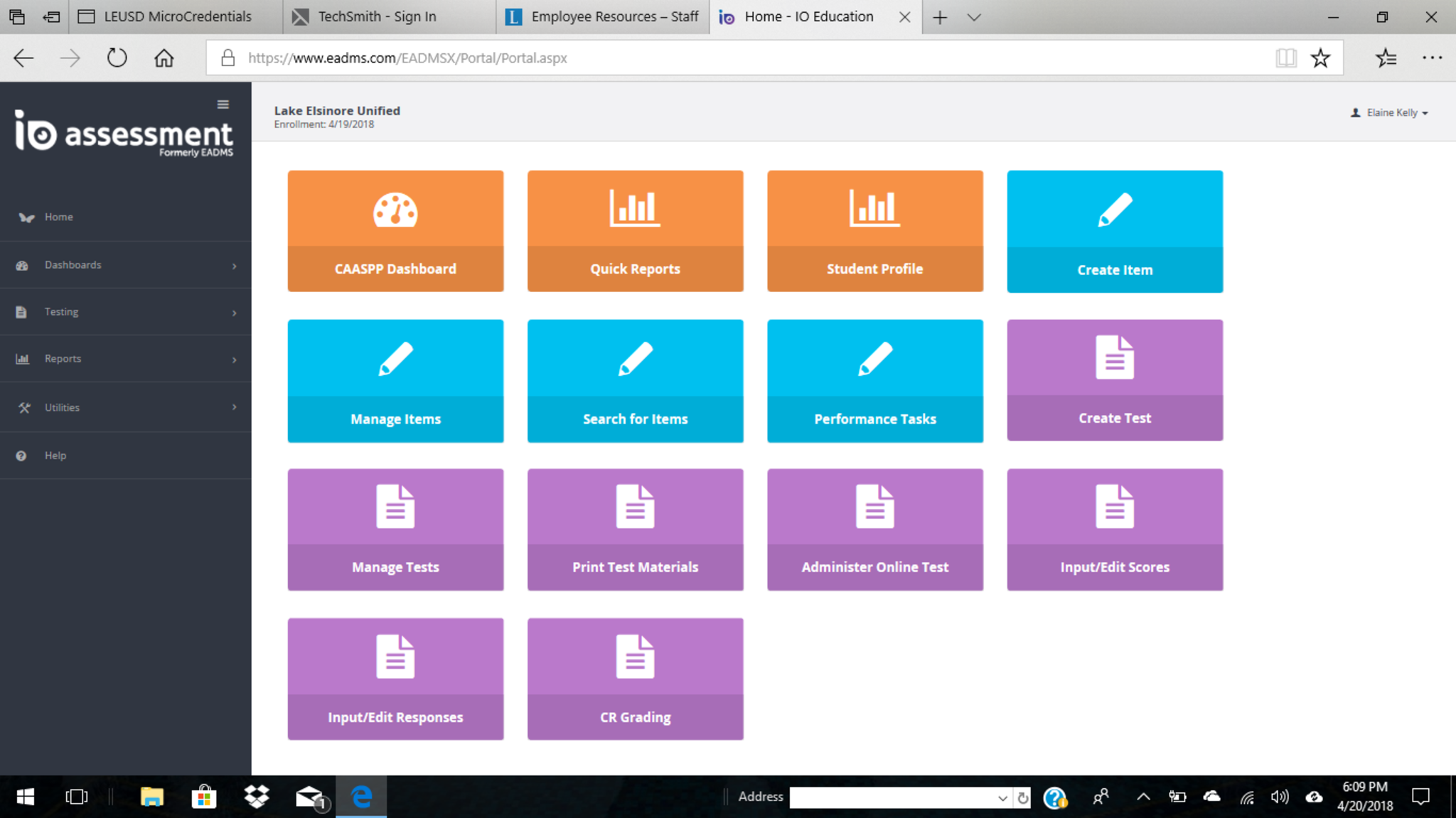
Task: Open the Search for Items tile
Action: coord(635,380)
